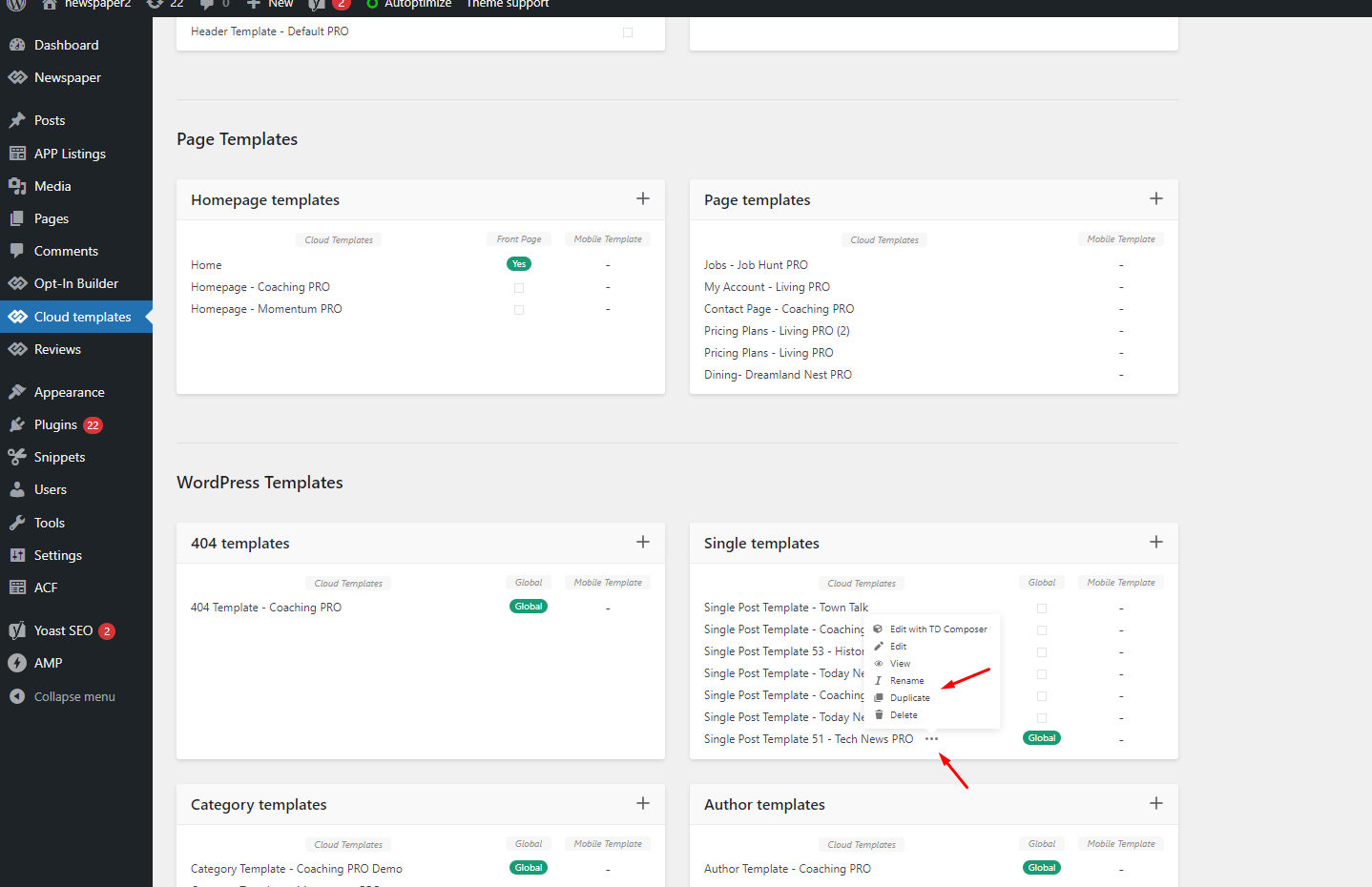
Task: Collapse the admin sidebar menu
Action: (x=74, y=696)
